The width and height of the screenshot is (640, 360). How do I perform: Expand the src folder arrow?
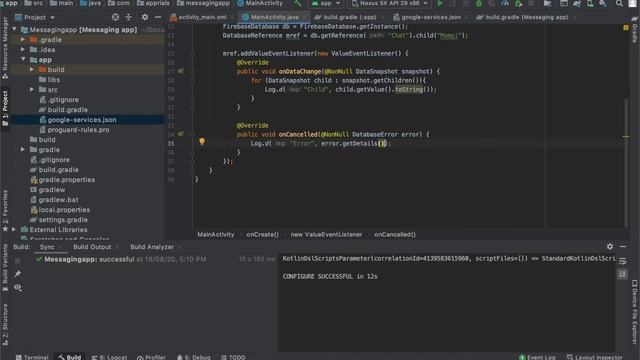[x=32, y=89]
